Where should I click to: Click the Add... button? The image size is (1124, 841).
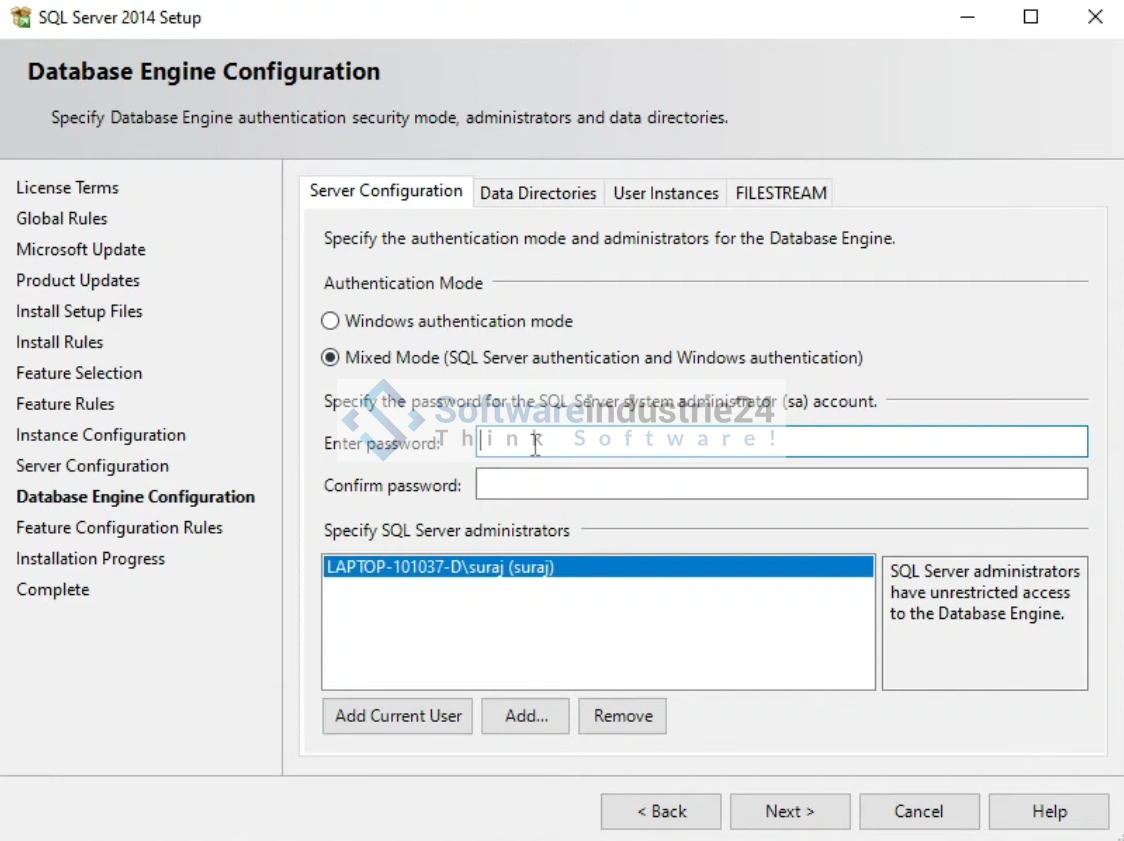525,716
